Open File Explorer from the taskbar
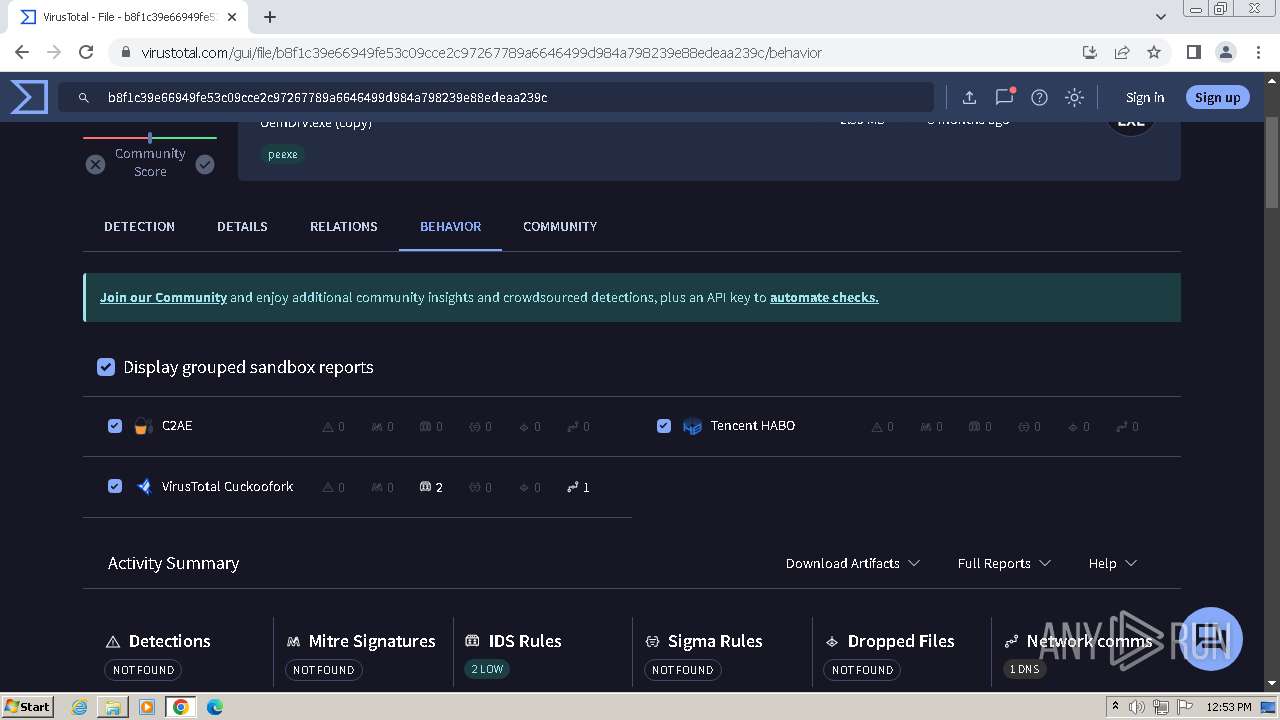Screen dimensions: 1280x720 113,707
